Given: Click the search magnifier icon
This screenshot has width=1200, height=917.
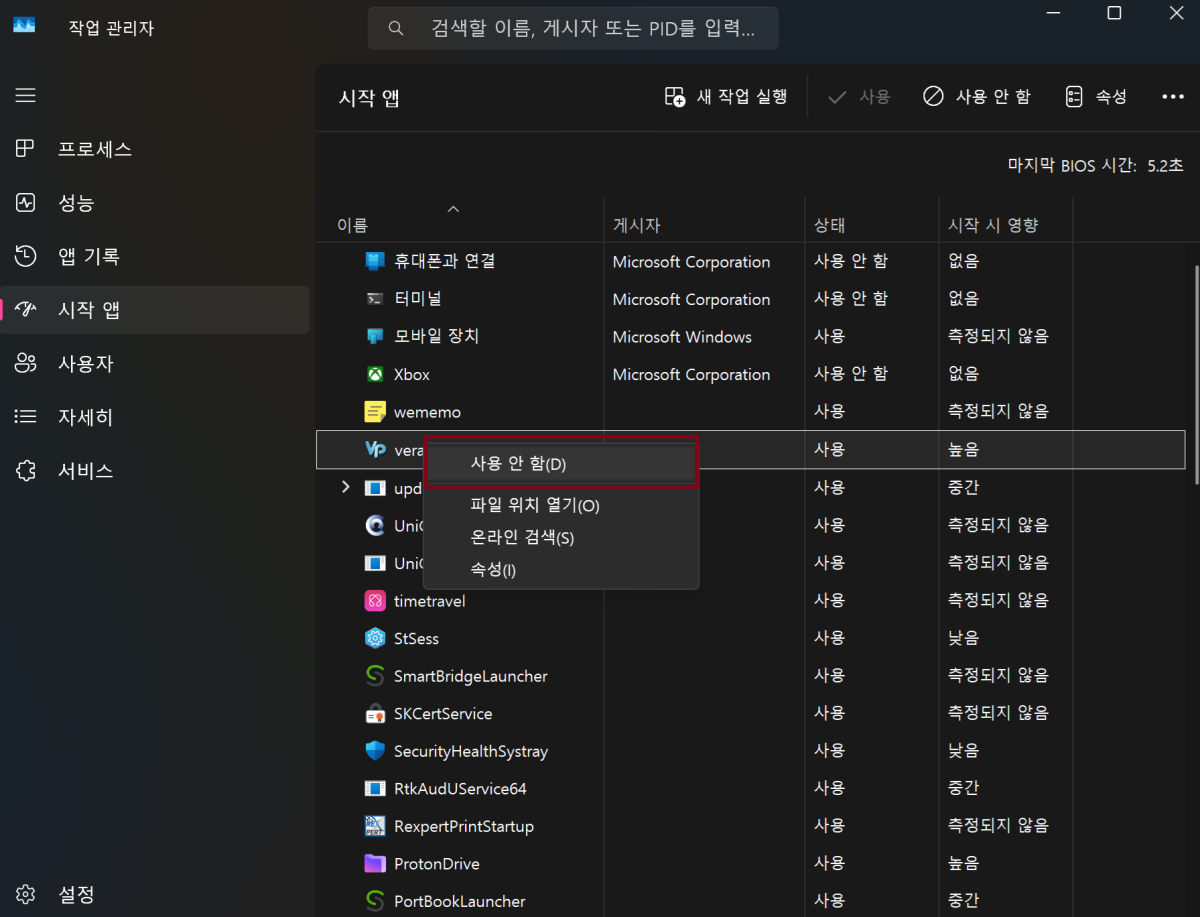Looking at the screenshot, I should pyautogui.click(x=395, y=28).
